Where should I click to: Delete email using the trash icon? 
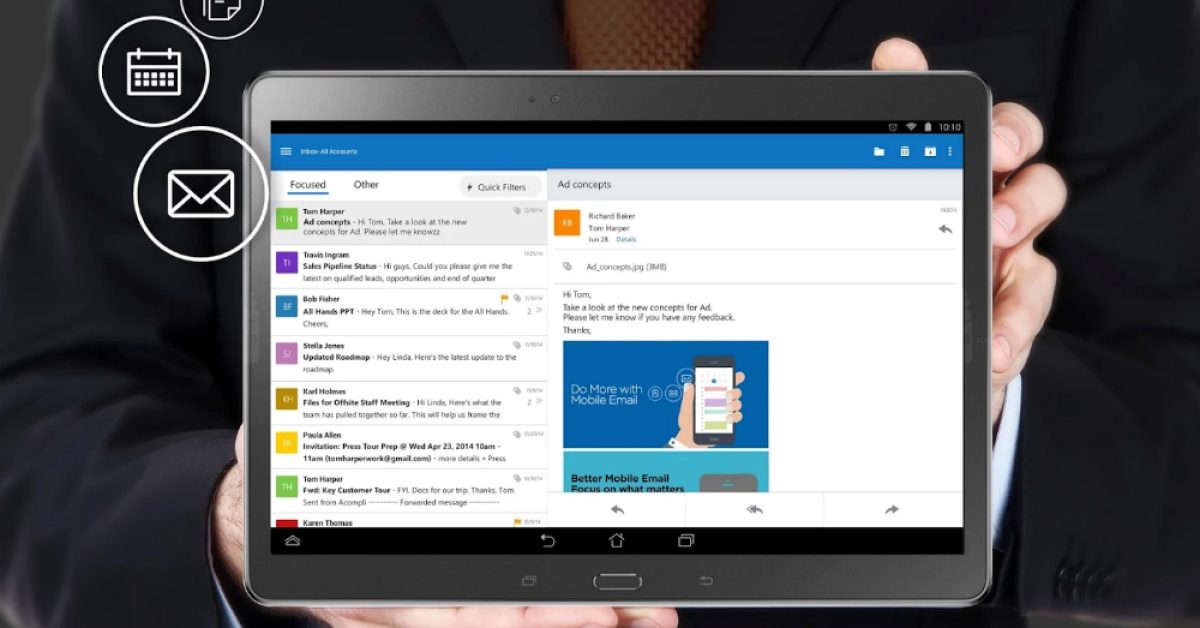click(x=905, y=152)
